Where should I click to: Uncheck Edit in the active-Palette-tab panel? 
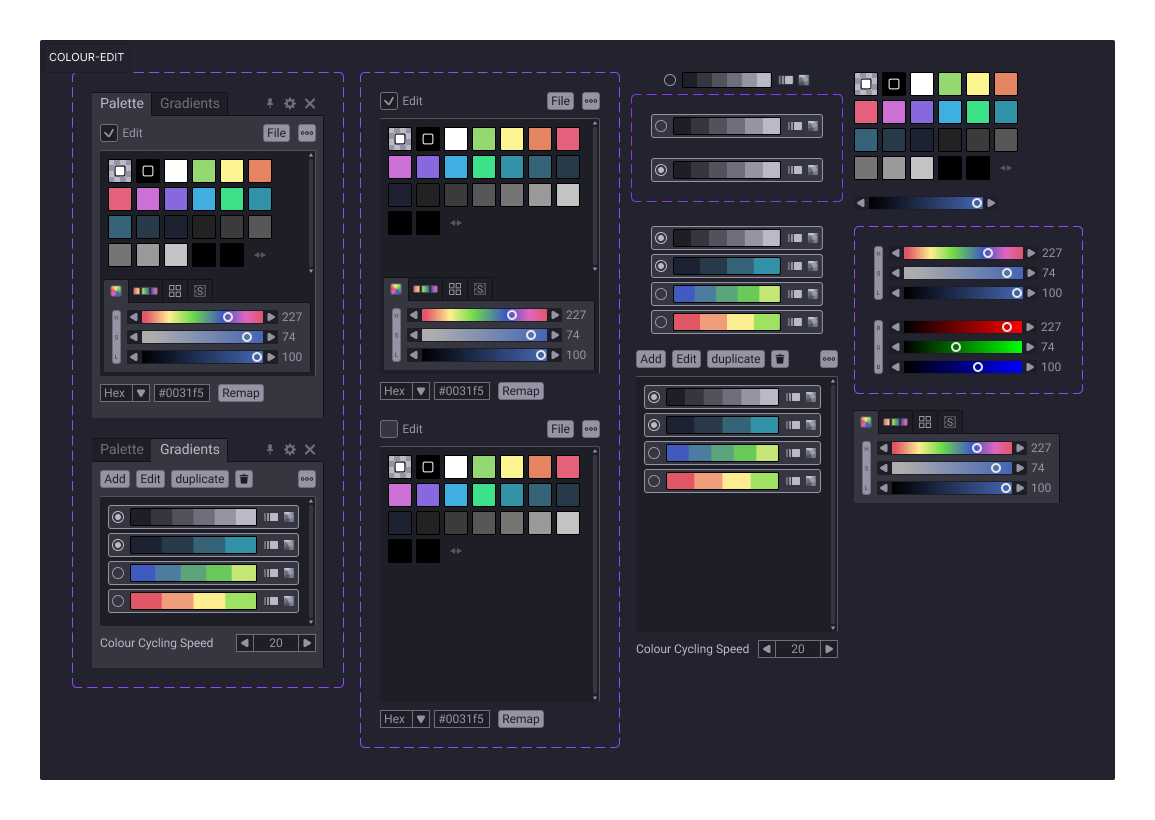point(109,133)
